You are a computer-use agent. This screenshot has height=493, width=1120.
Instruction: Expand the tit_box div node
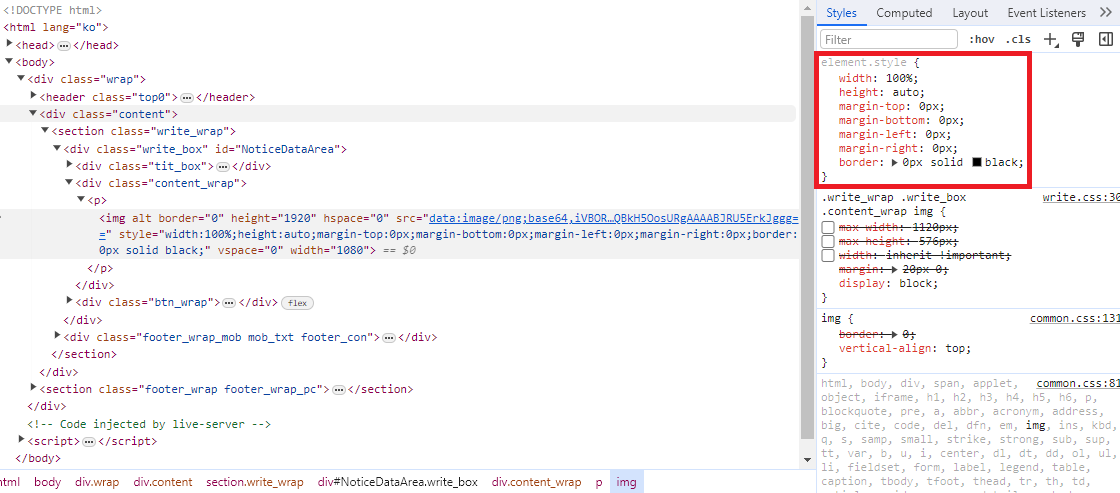pos(70,165)
